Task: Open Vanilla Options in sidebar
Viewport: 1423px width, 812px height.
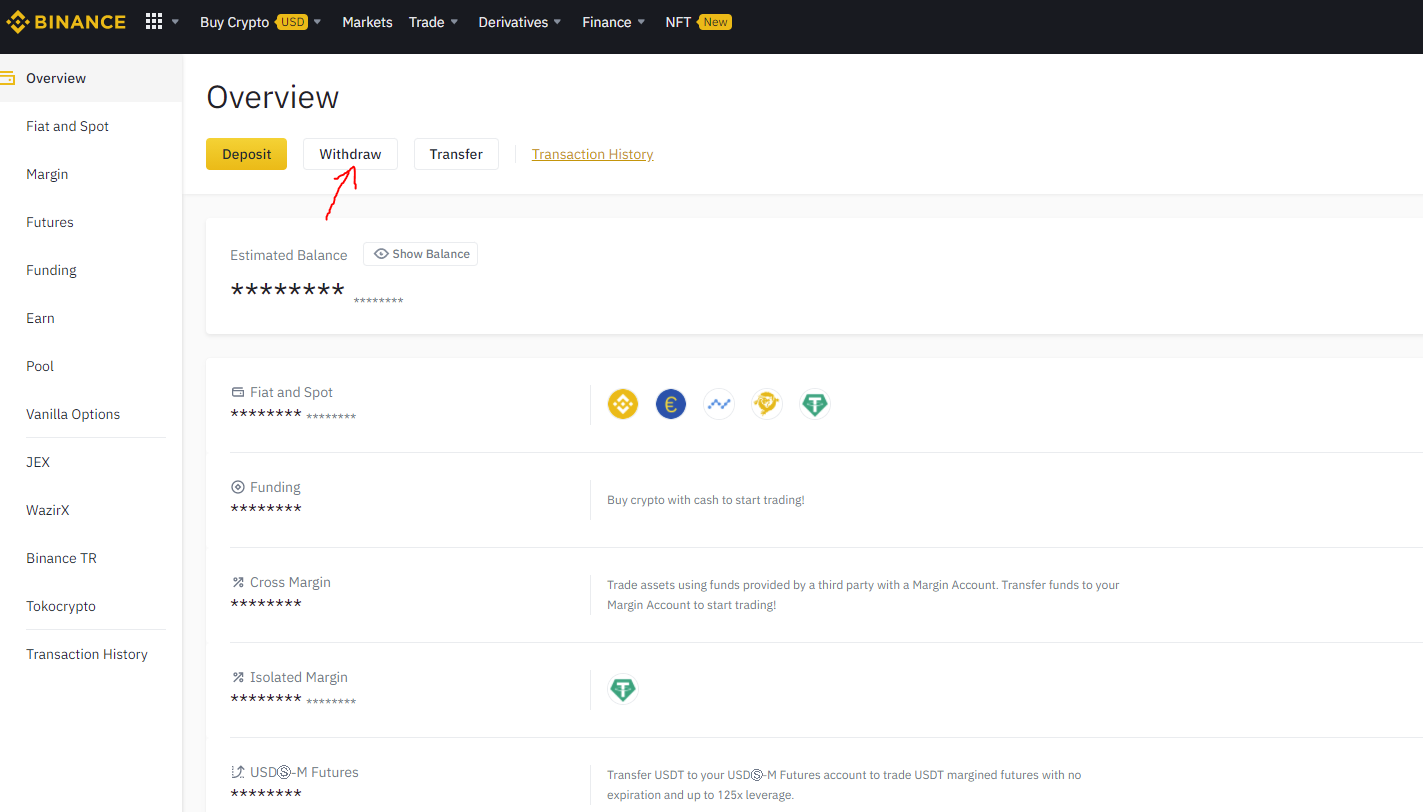Action: pyautogui.click(x=73, y=414)
